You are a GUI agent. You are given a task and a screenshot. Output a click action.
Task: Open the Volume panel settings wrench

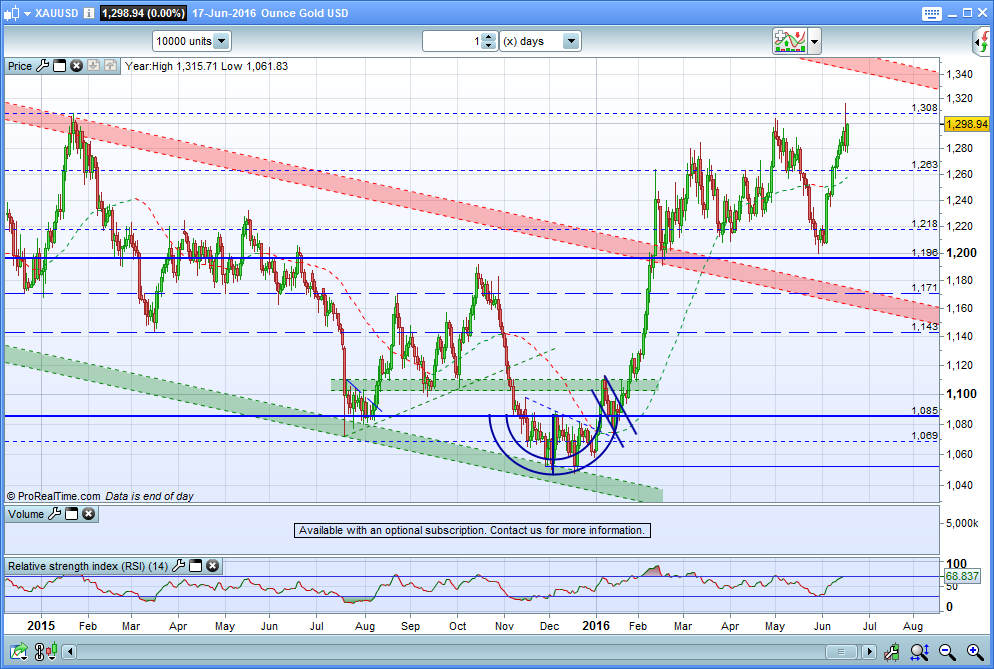click(x=55, y=514)
